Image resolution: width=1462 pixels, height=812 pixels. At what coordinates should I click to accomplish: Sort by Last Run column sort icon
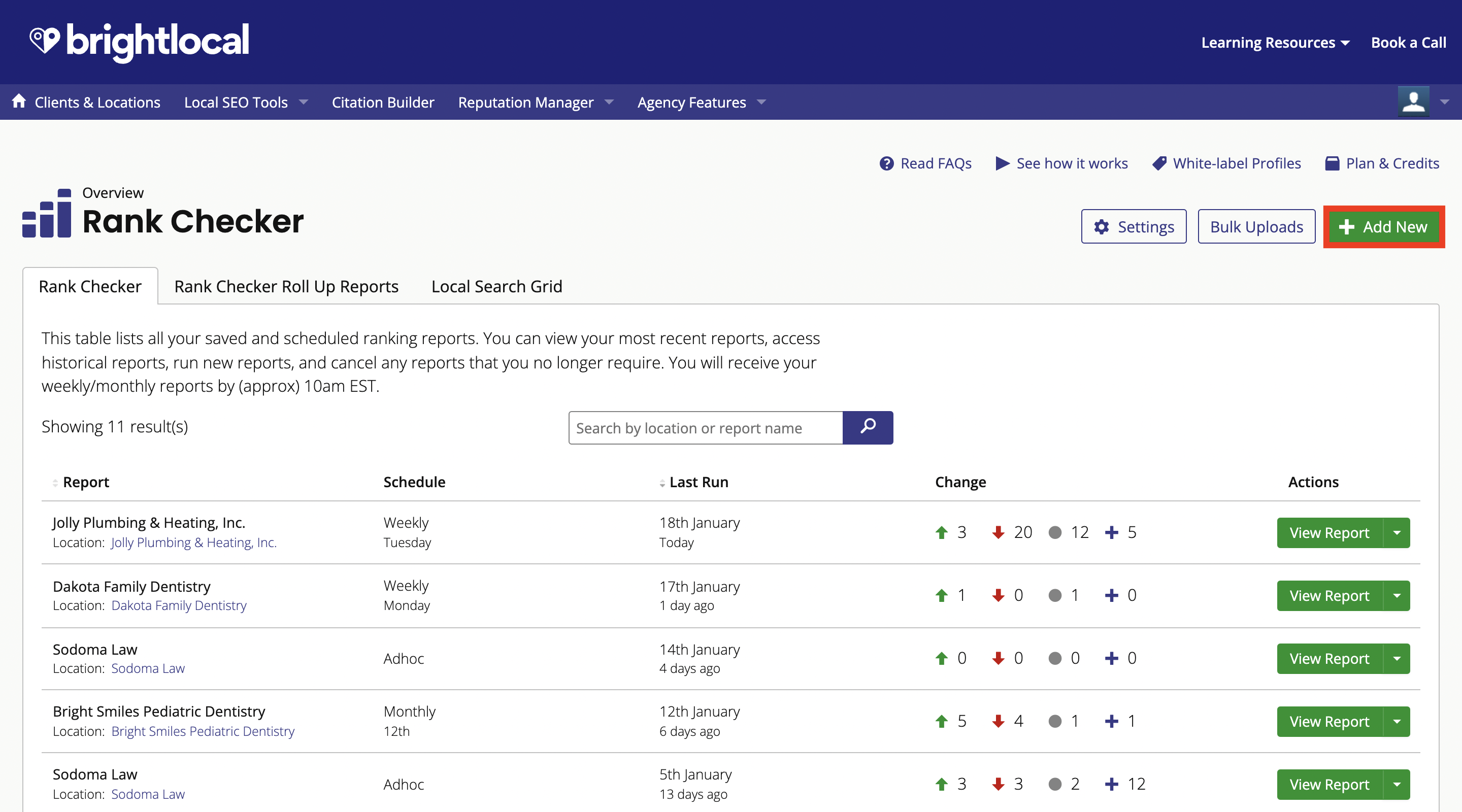(x=662, y=483)
